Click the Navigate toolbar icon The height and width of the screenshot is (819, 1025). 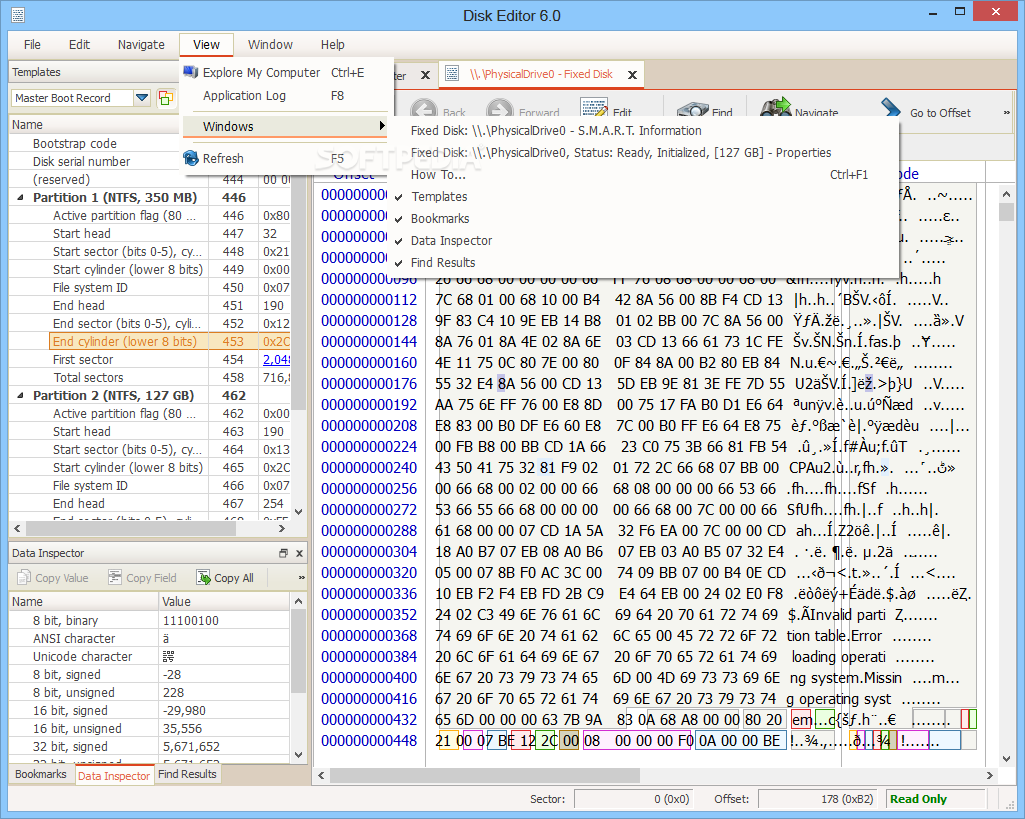[x=776, y=109]
